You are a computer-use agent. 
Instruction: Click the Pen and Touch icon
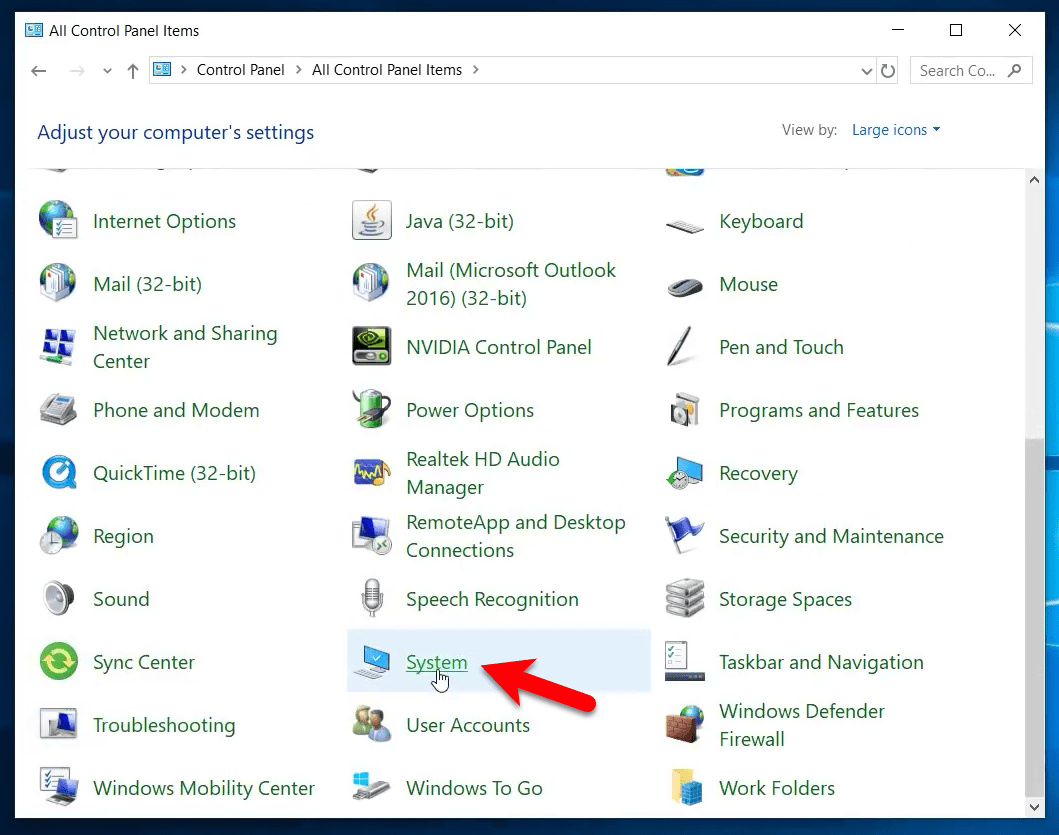click(682, 347)
